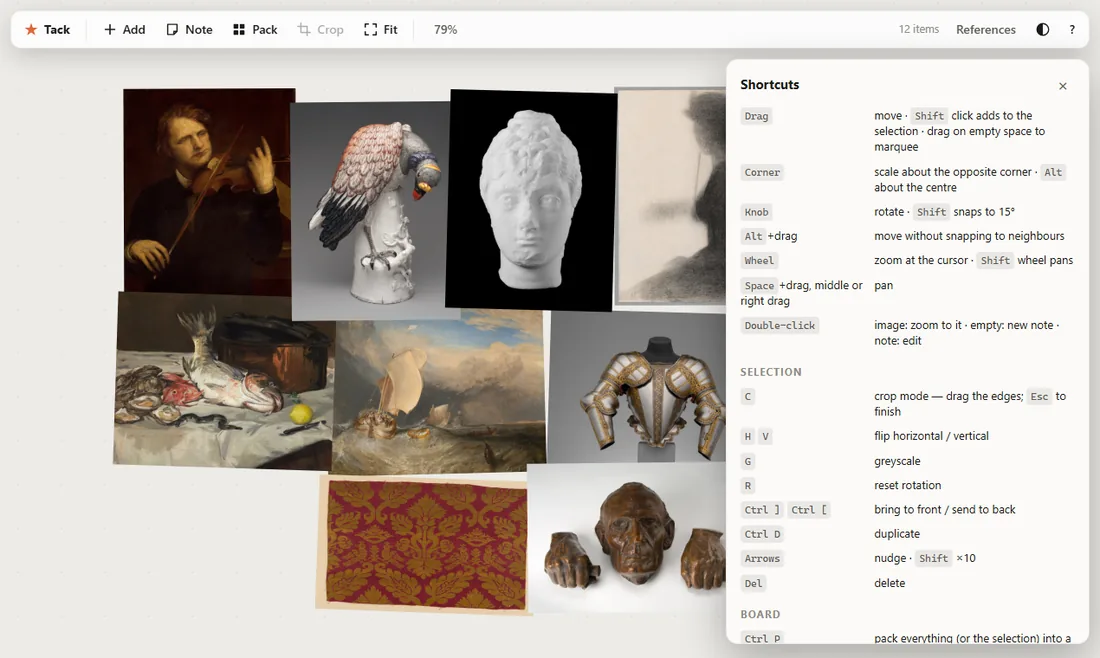
Task: Click the Wheel key label
Action: pyautogui.click(x=759, y=261)
